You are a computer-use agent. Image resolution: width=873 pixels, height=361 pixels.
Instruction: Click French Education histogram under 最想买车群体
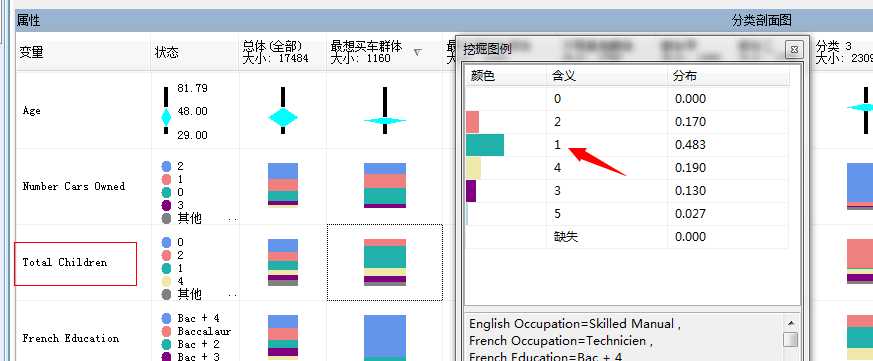pyautogui.click(x=385, y=338)
